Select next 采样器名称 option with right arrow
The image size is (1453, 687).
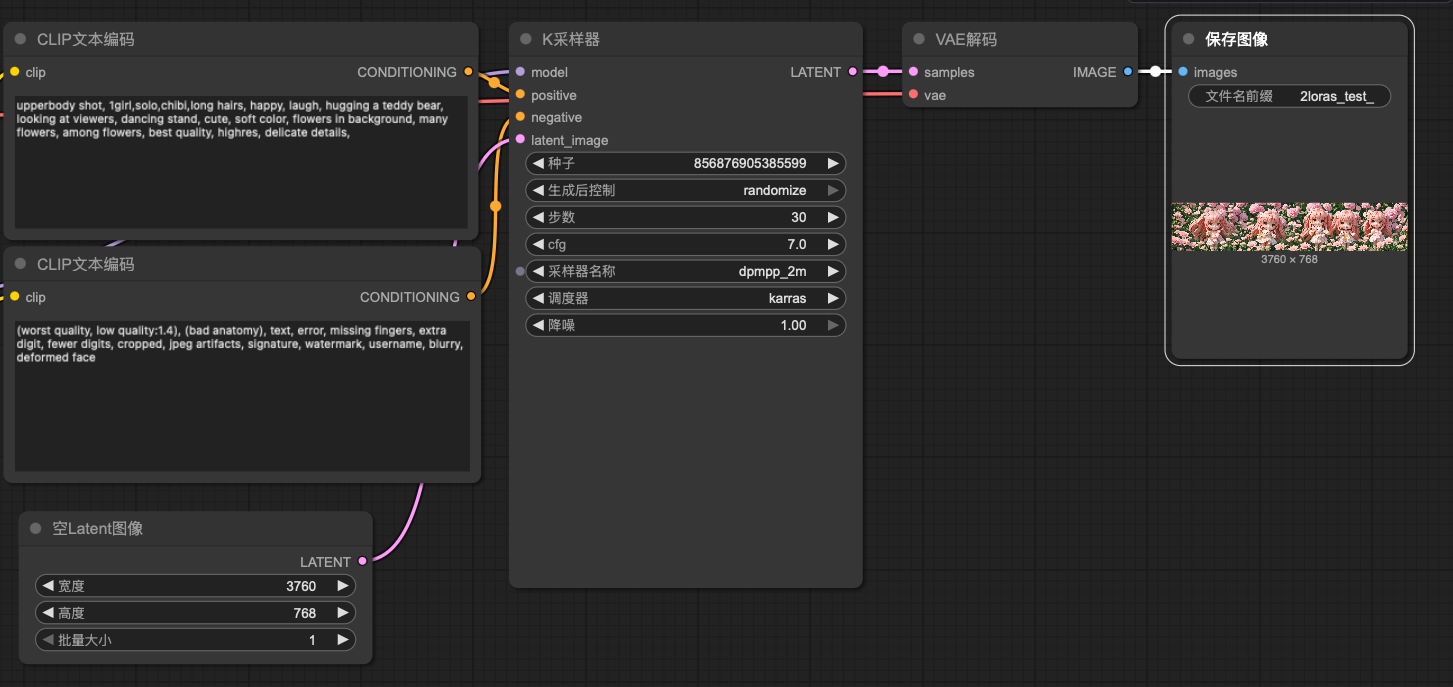click(x=833, y=271)
